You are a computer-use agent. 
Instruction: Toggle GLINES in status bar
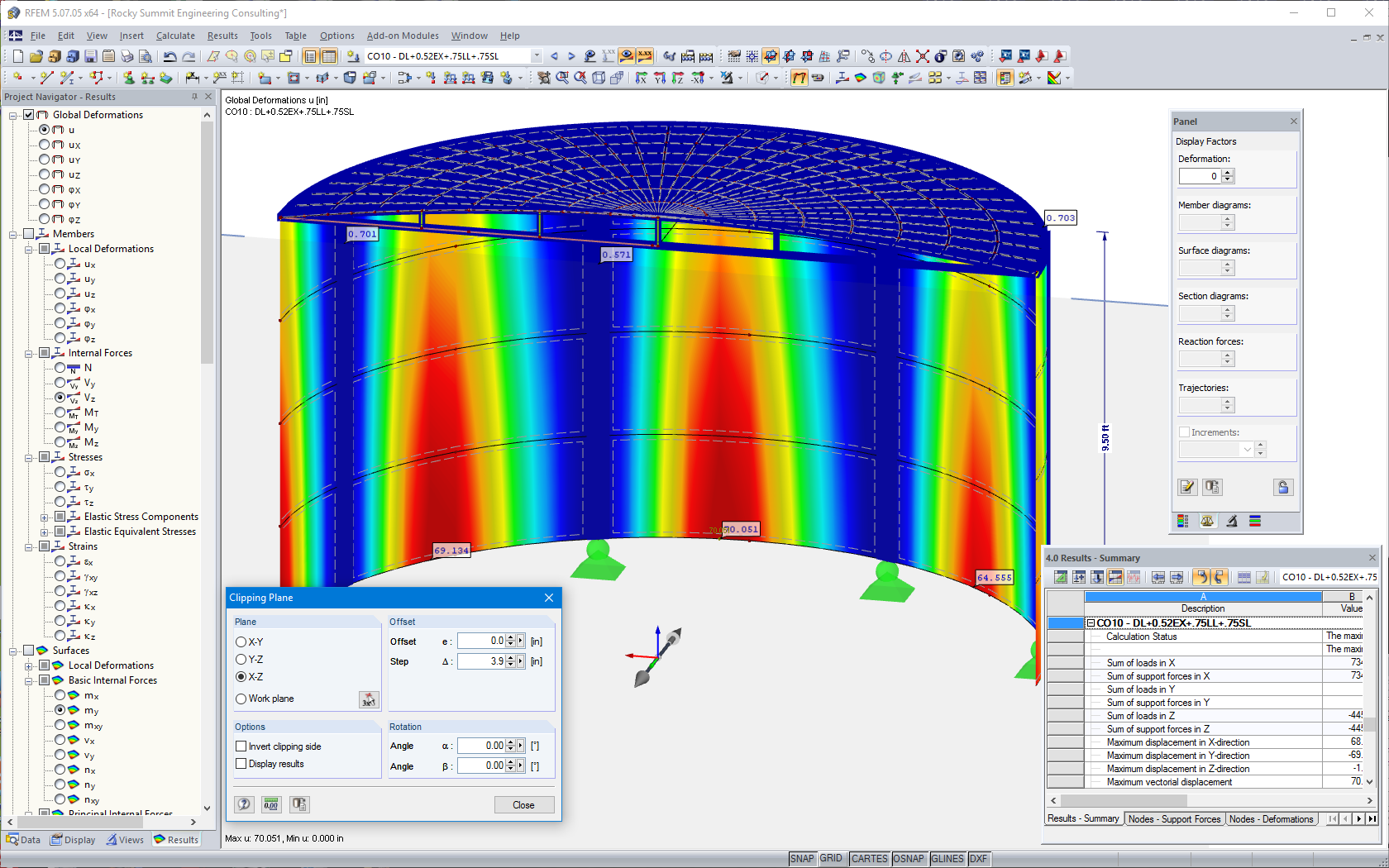point(947,859)
